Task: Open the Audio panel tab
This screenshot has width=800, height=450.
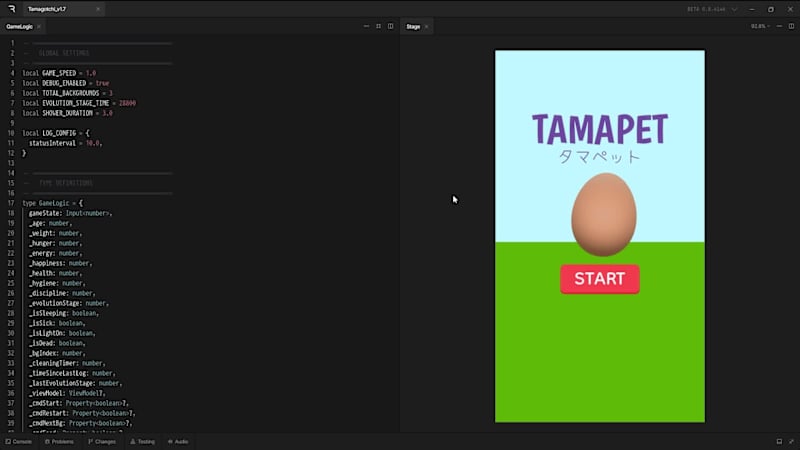Action: pyautogui.click(x=178, y=442)
